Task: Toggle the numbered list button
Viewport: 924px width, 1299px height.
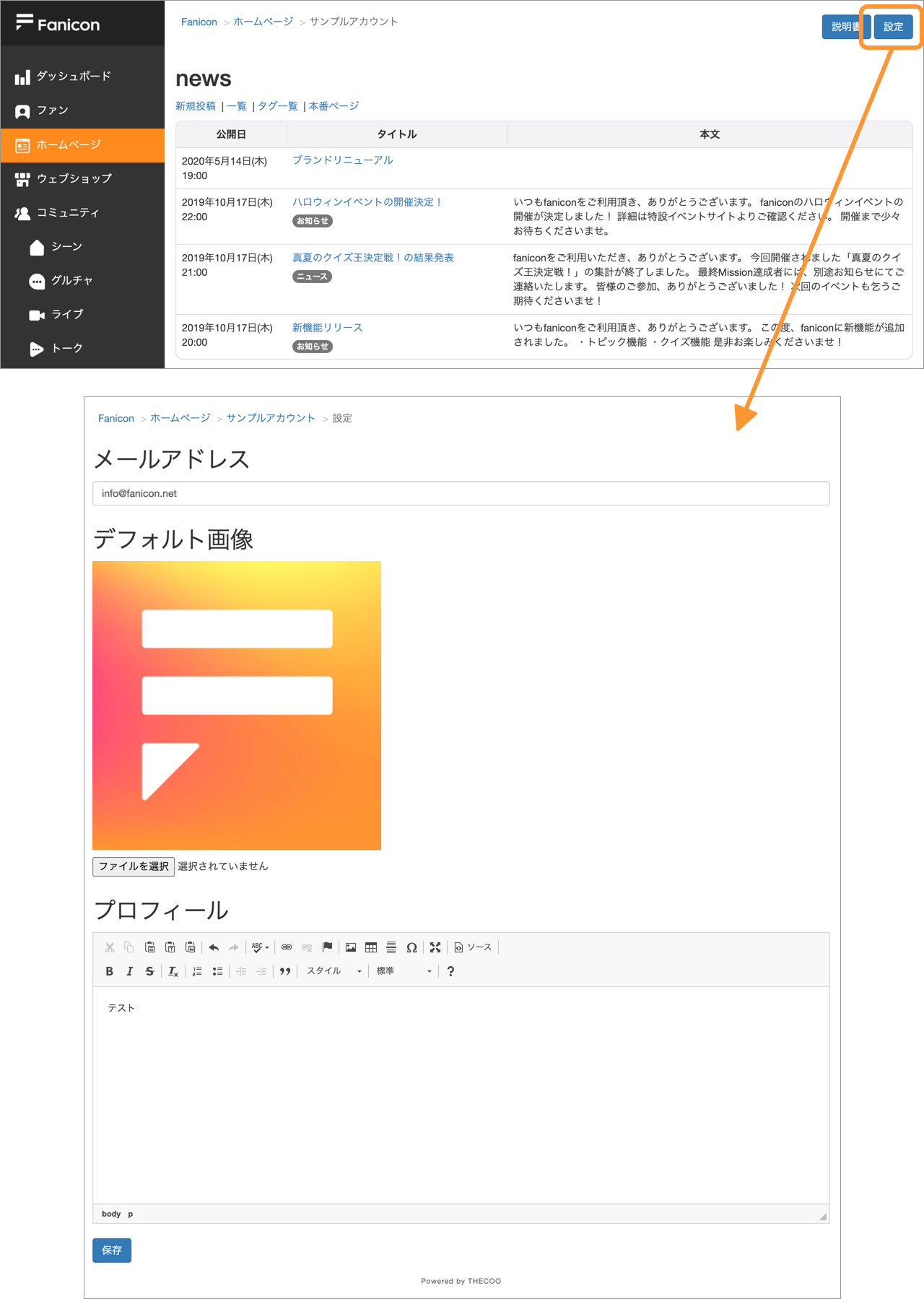Action: click(197, 971)
